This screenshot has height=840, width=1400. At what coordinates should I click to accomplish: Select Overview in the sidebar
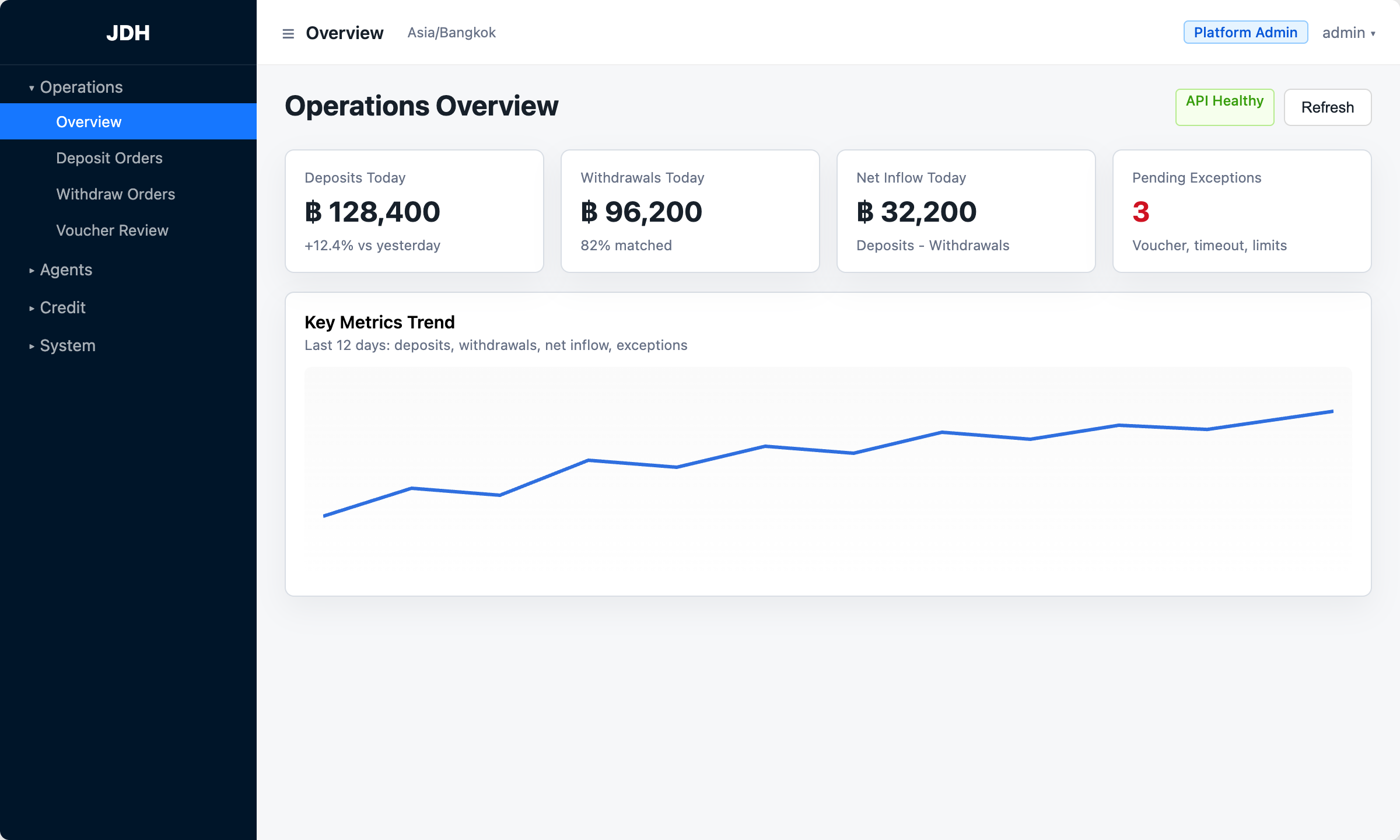(x=128, y=121)
